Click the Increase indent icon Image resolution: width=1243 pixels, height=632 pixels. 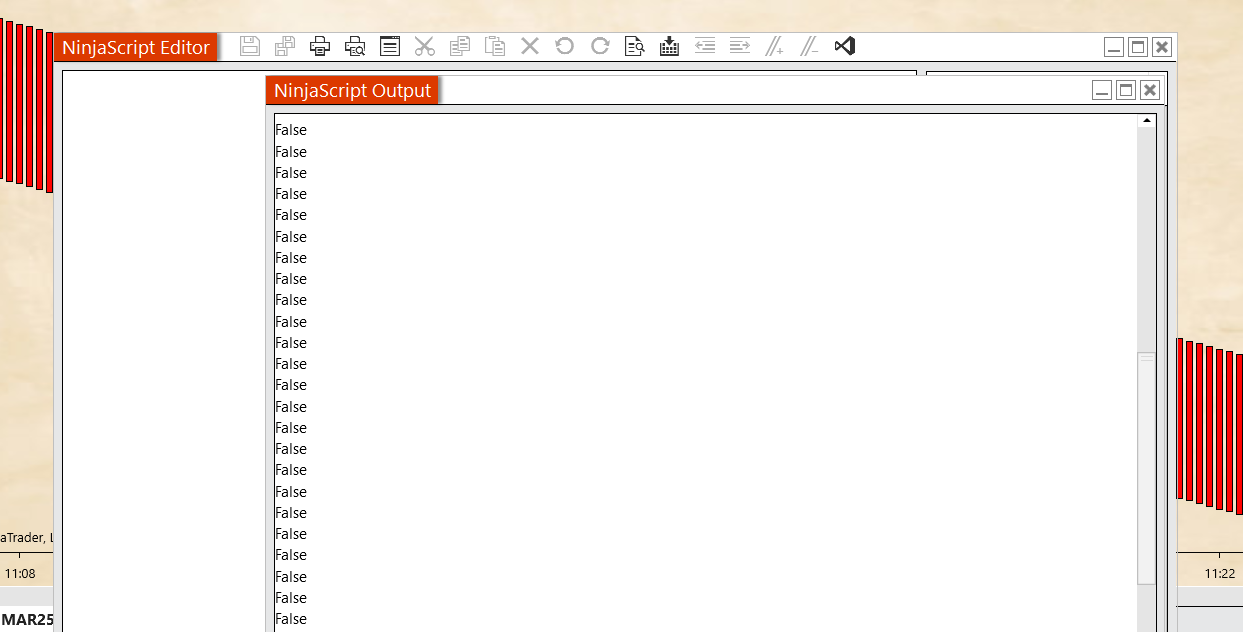tap(740, 46)
